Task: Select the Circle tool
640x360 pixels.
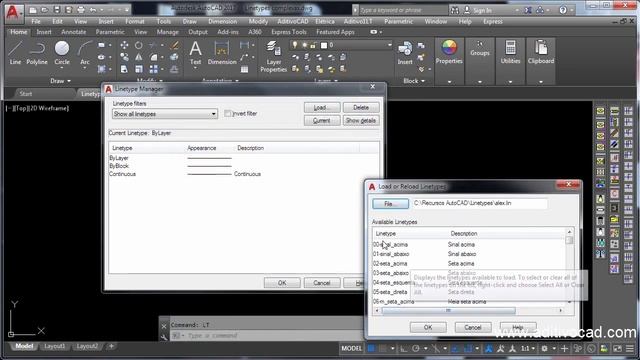Action: point(62,53)
